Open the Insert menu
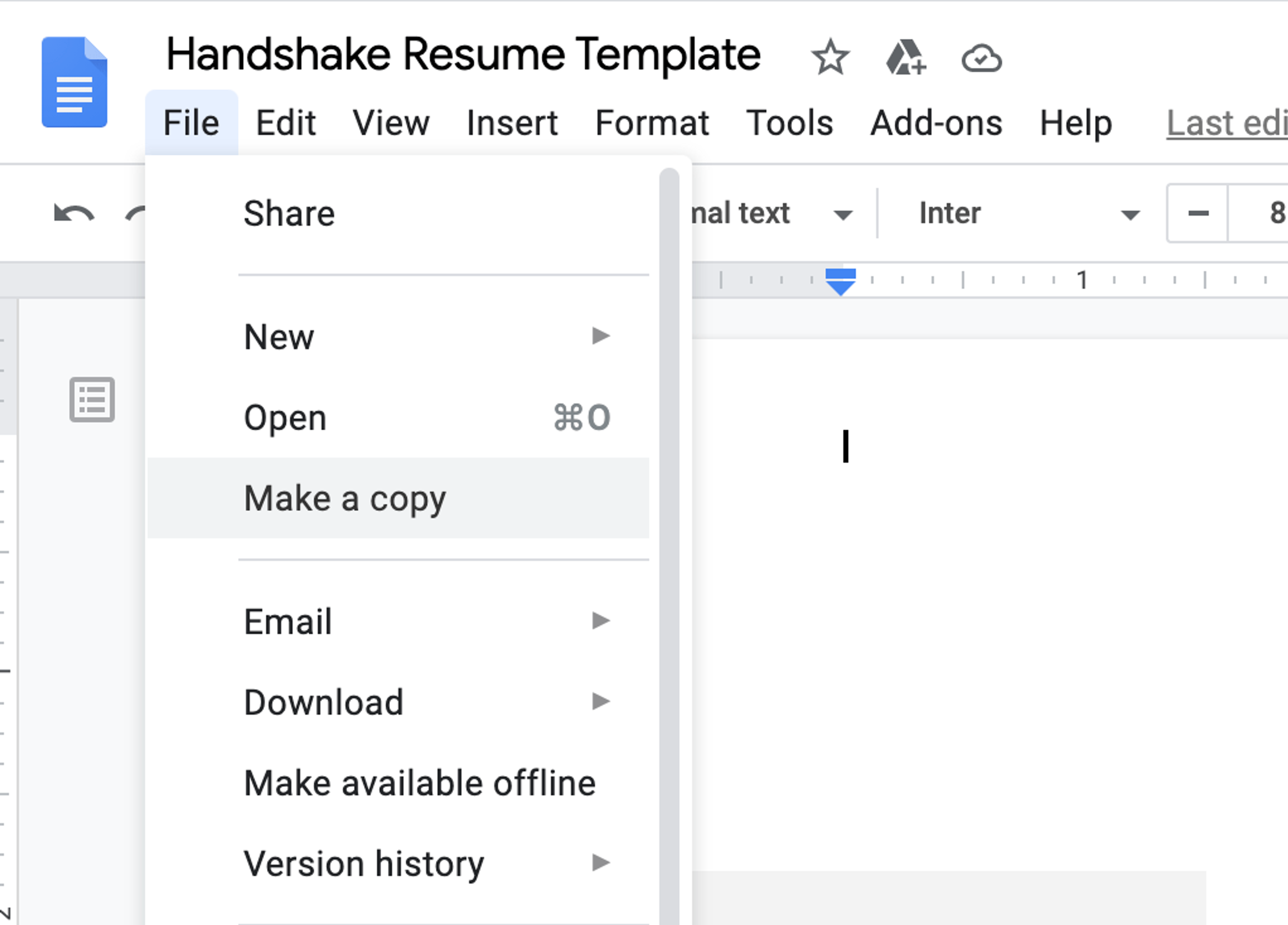1288x925 pixels. click(x=512, y=123)
